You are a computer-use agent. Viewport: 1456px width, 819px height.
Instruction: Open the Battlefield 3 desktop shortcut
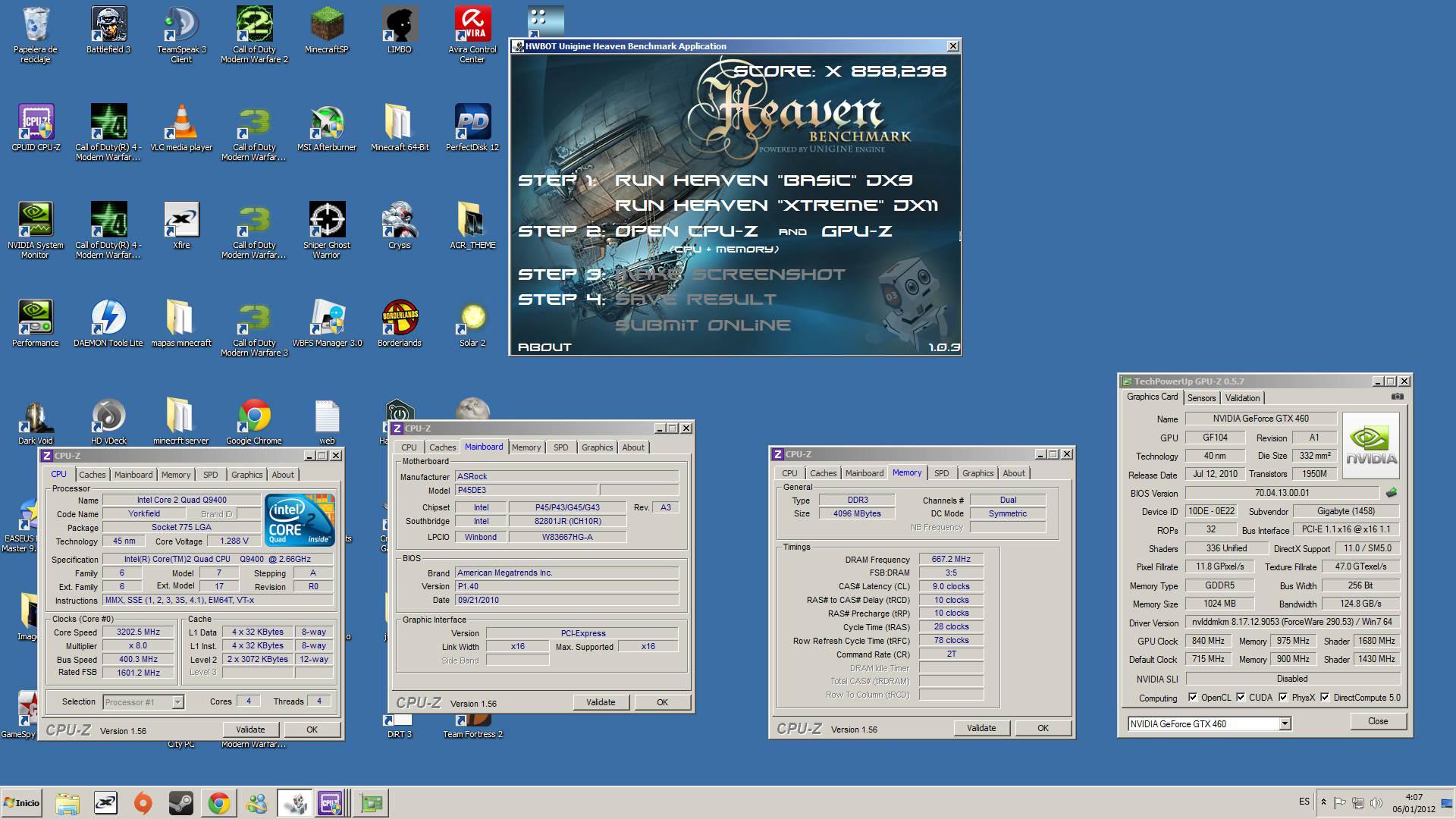point(108,30)
